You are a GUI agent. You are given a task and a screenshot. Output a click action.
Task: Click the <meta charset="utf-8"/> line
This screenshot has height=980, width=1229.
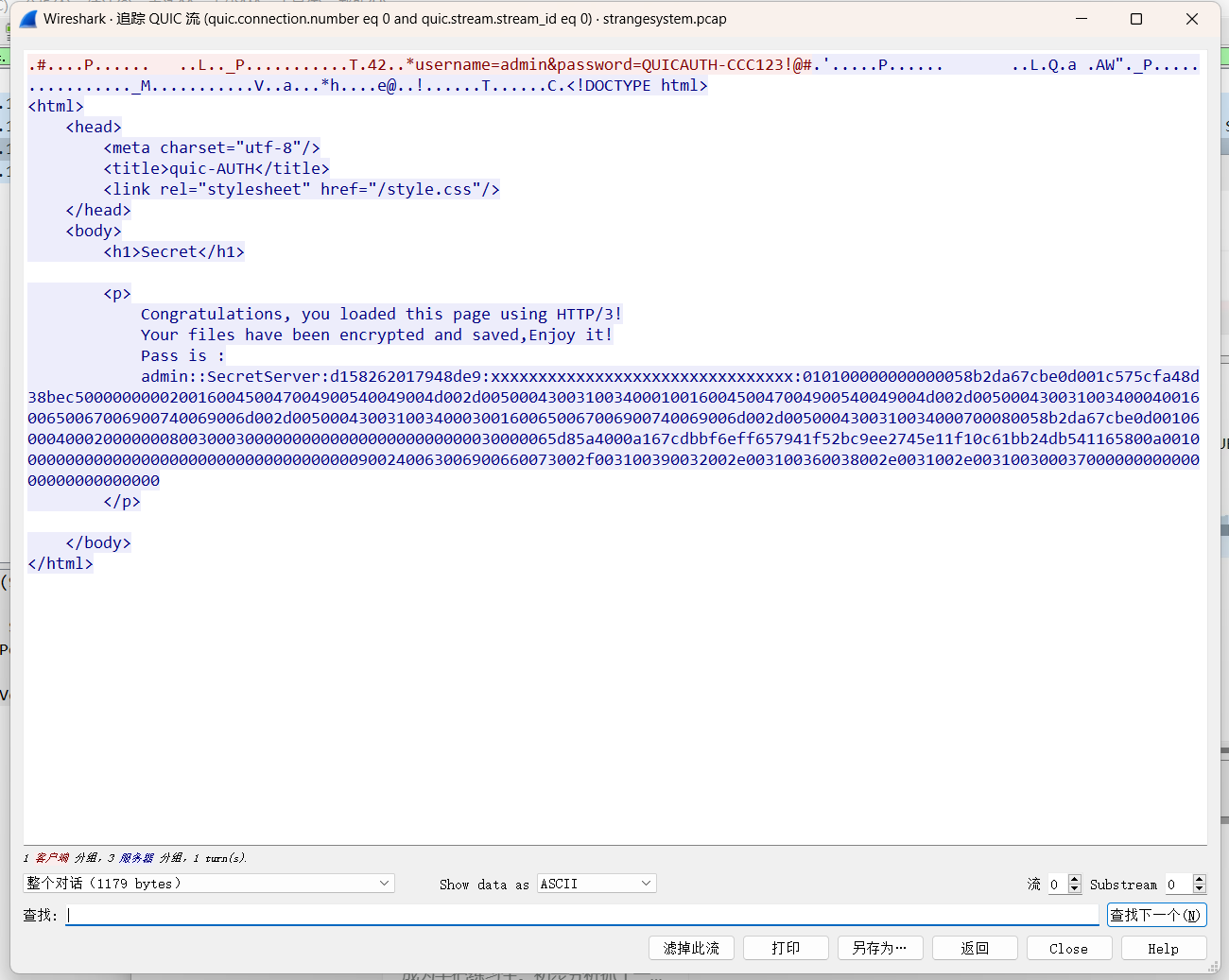(x=212, y=147)
